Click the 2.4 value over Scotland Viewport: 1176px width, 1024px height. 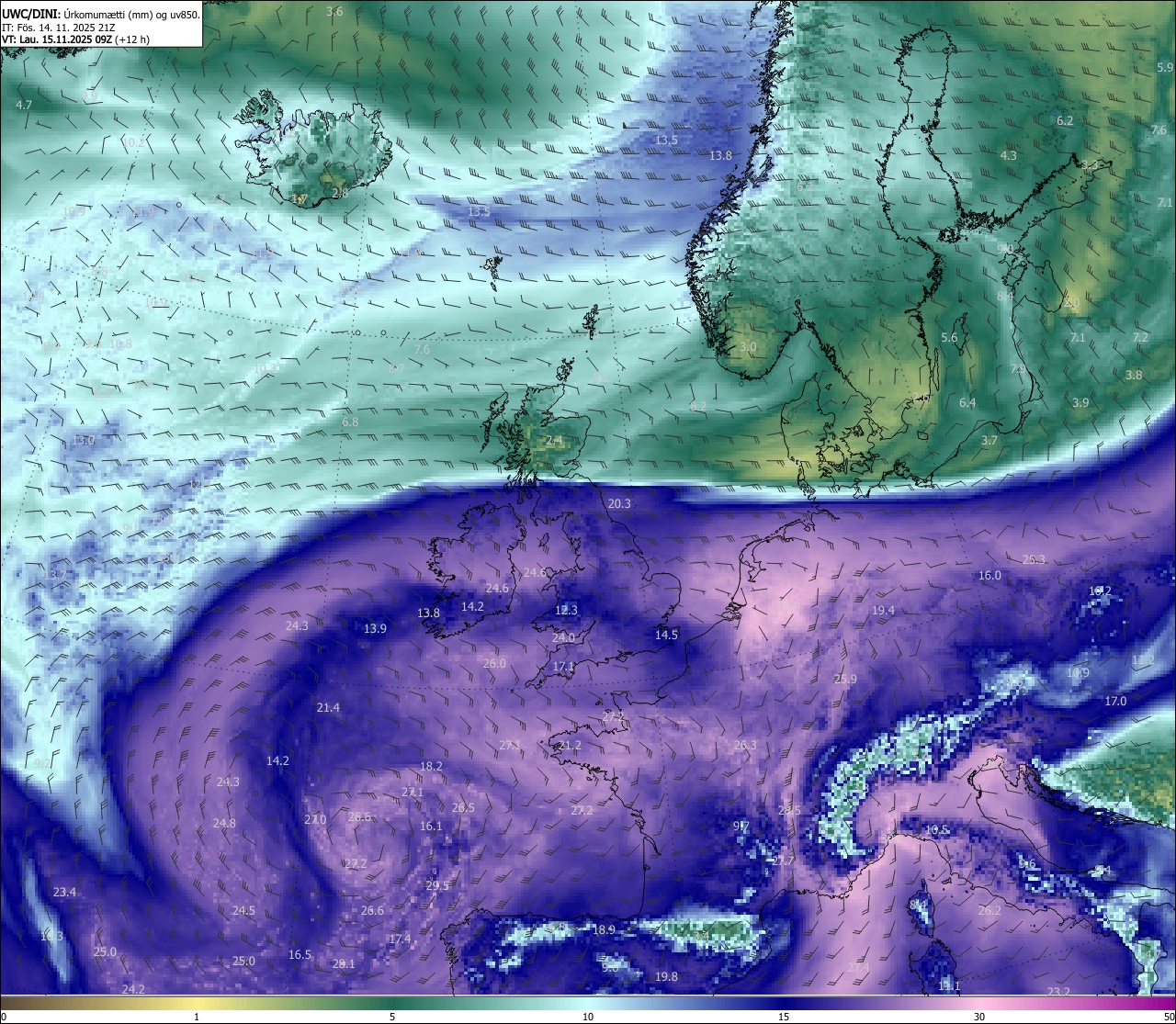pos(554,440)
